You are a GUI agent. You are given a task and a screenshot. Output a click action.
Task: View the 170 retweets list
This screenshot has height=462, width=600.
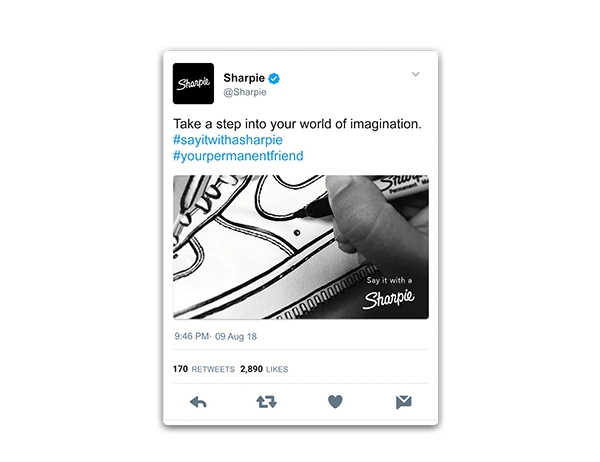tap(204, 369)
